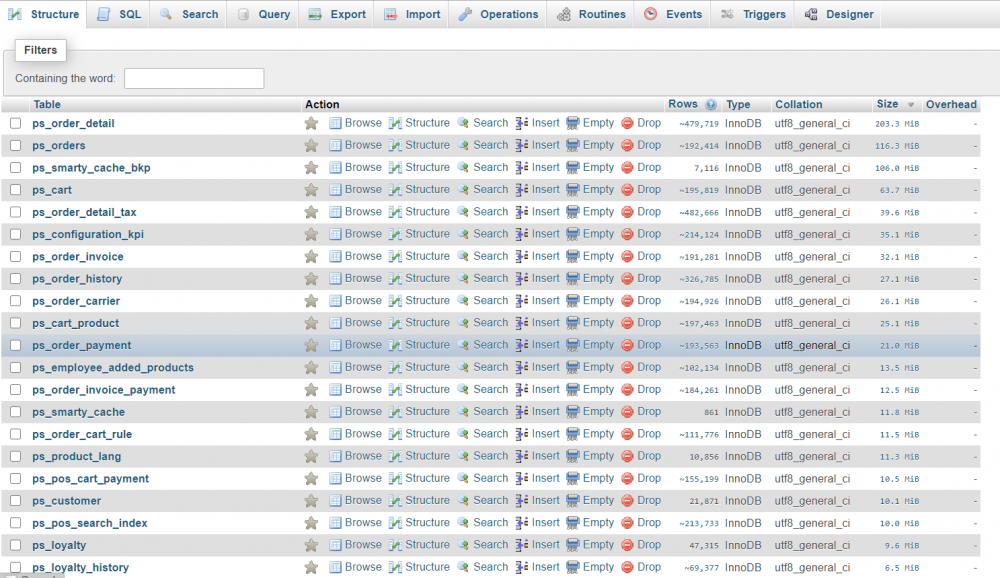This screenshot has height=578, width=1000.
Task: Tick the ps_order_history checkbox
Action: point(16,279)
